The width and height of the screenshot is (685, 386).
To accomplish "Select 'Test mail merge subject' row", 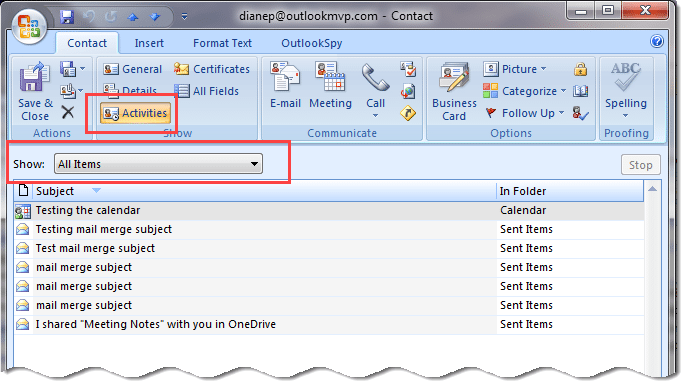I will (329, 248).
